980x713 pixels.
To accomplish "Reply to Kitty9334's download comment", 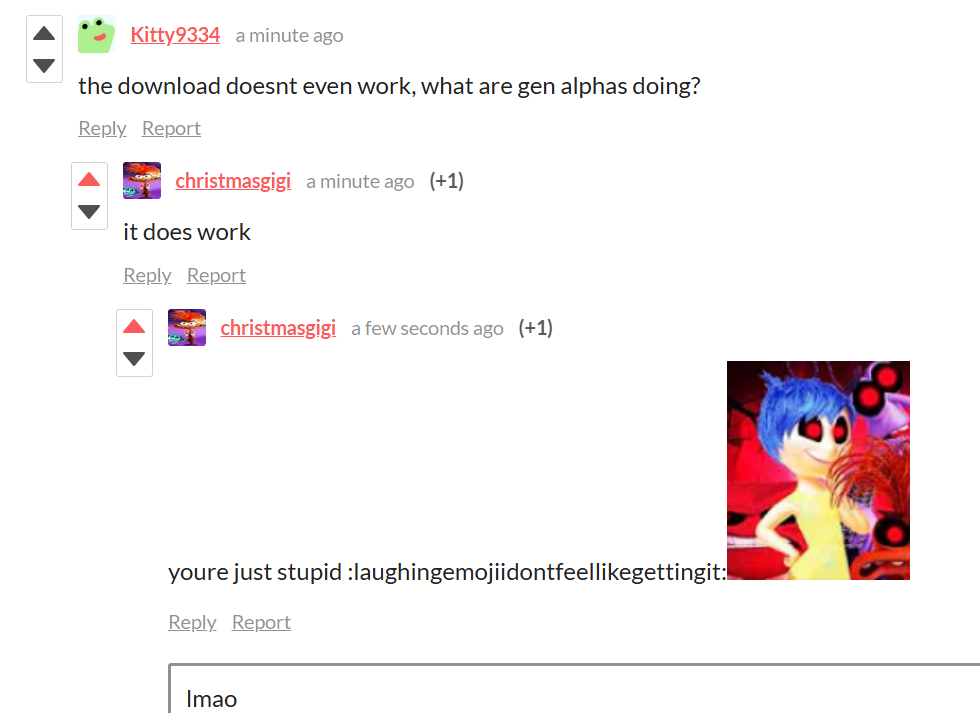I will point(102,129).
